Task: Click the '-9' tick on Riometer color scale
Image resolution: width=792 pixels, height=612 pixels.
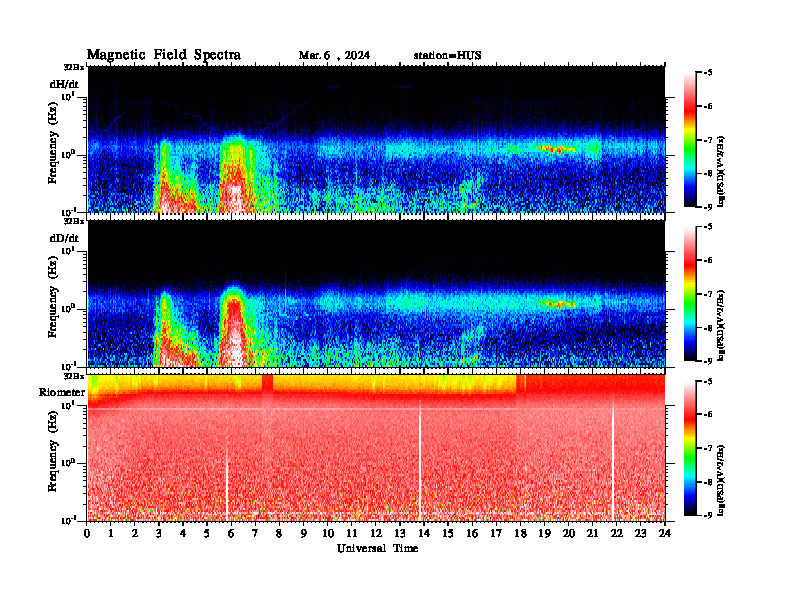Action: tap(708, 515)
